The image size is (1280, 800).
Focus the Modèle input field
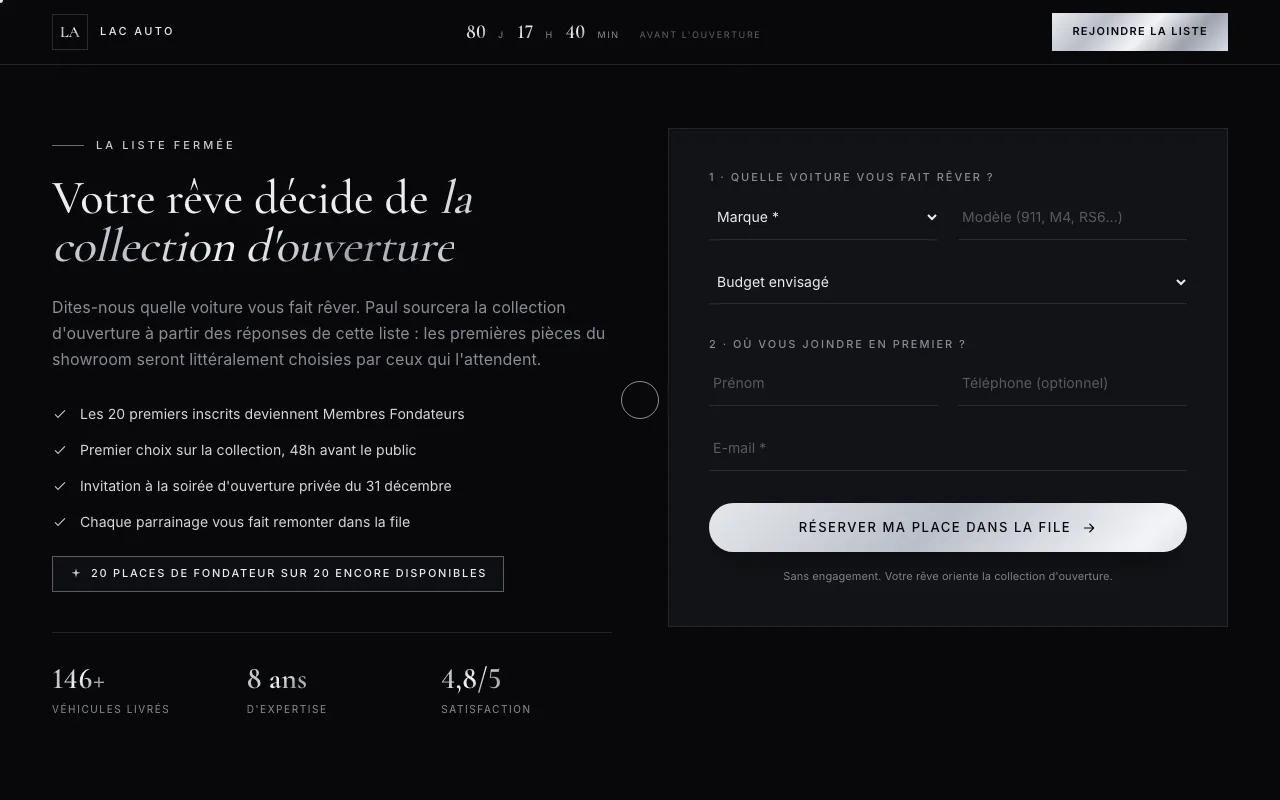pyautogui.click(x=1072, y=217)
